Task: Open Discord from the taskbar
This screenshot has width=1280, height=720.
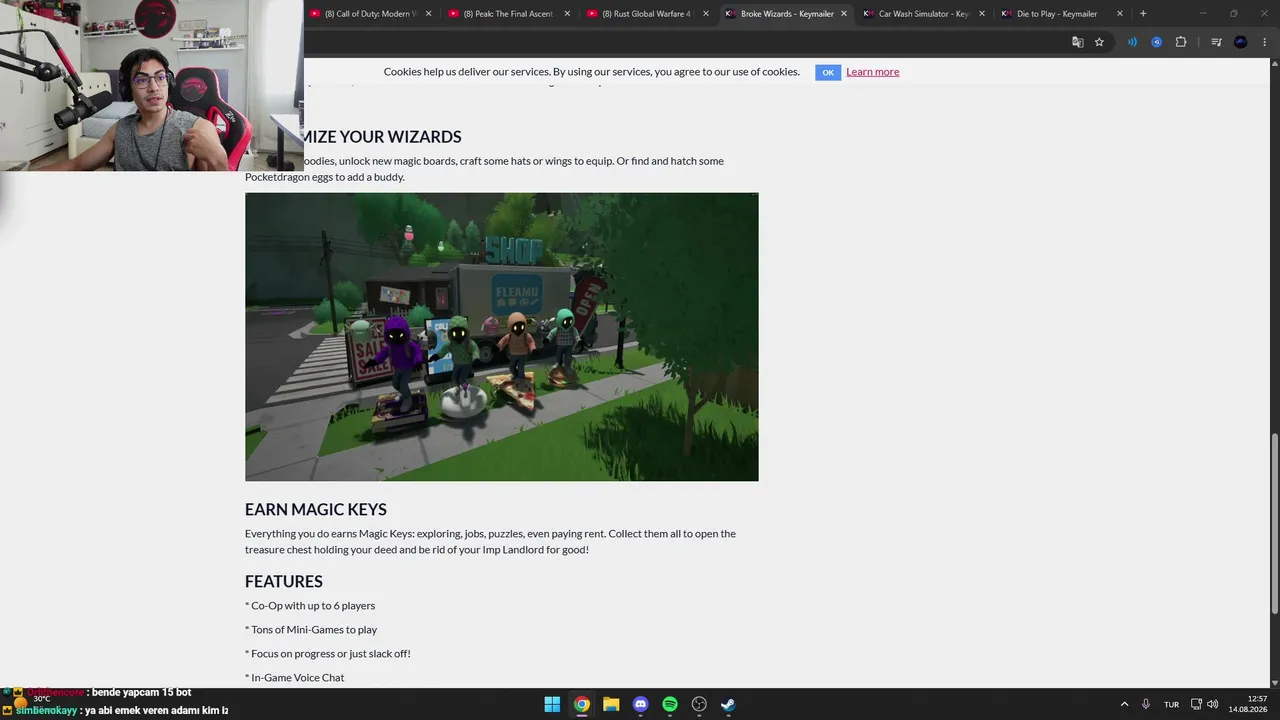Action: 640,704
